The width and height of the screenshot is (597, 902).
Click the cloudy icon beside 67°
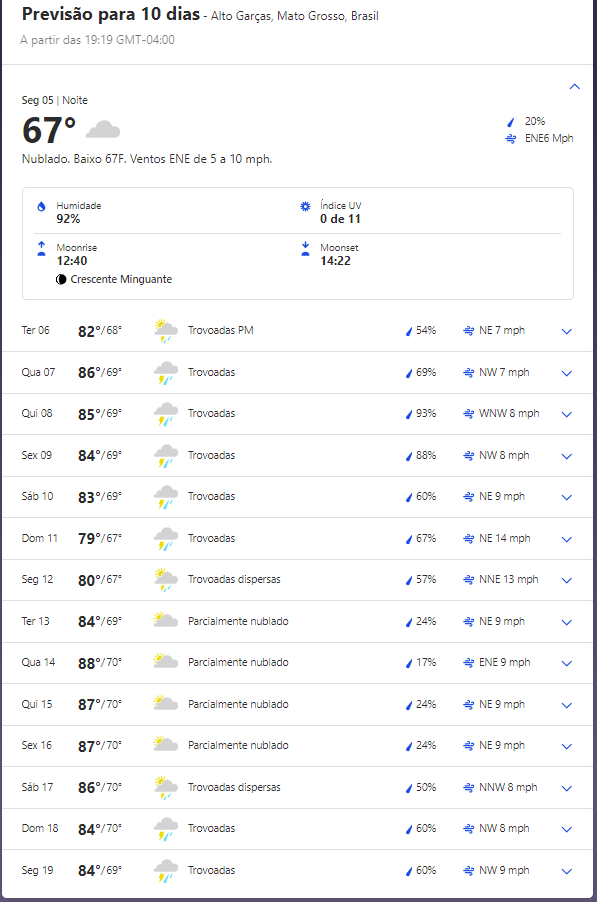tap(103, 129)
